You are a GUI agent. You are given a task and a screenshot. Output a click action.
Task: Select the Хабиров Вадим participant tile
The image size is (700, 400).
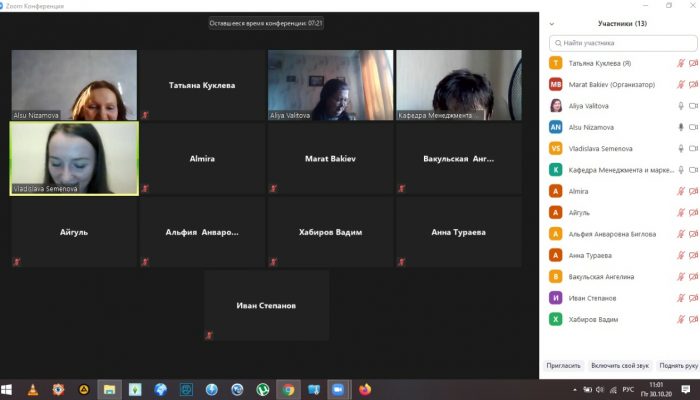pyautogui.click(x=330, y=232)
